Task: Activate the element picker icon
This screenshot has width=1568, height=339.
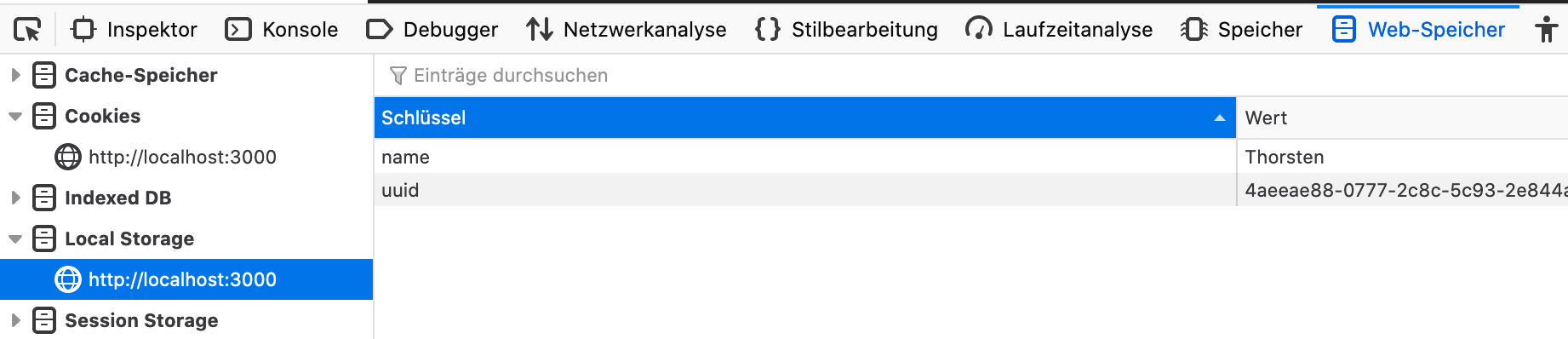Action: tap(27, 30)
